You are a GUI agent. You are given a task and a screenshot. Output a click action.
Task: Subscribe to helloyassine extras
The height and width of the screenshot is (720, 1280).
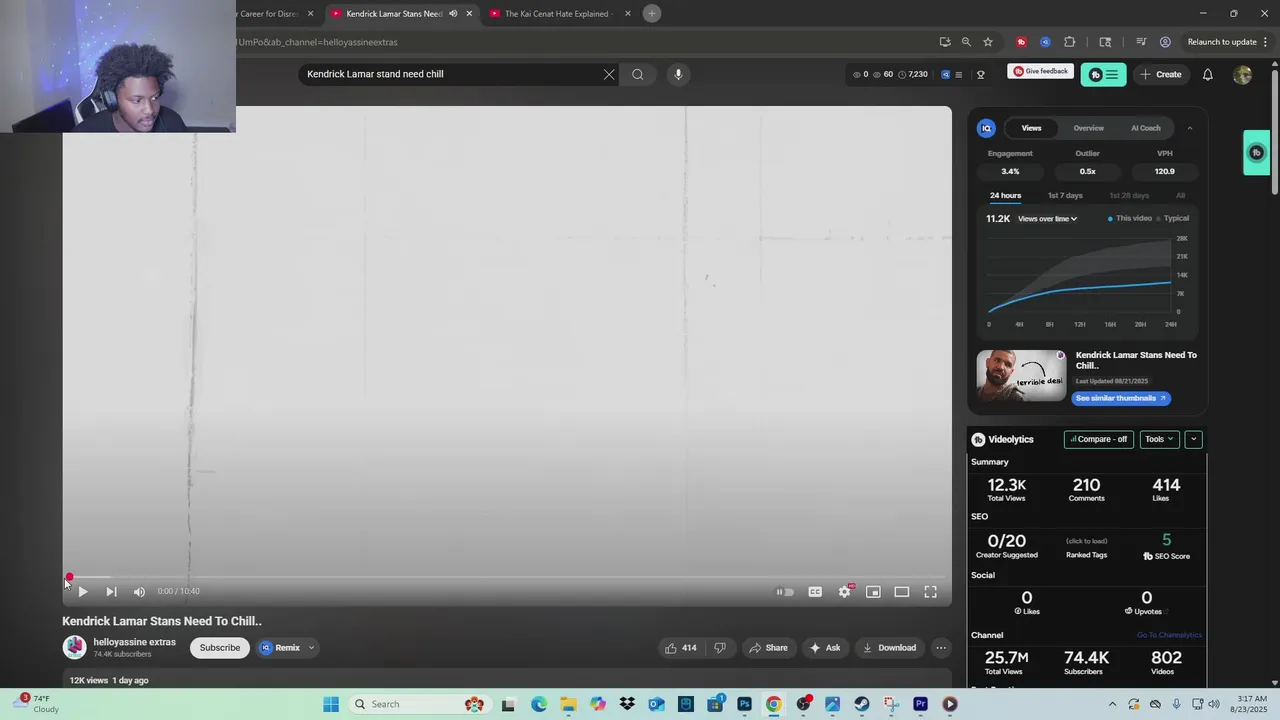click(220, 648)
